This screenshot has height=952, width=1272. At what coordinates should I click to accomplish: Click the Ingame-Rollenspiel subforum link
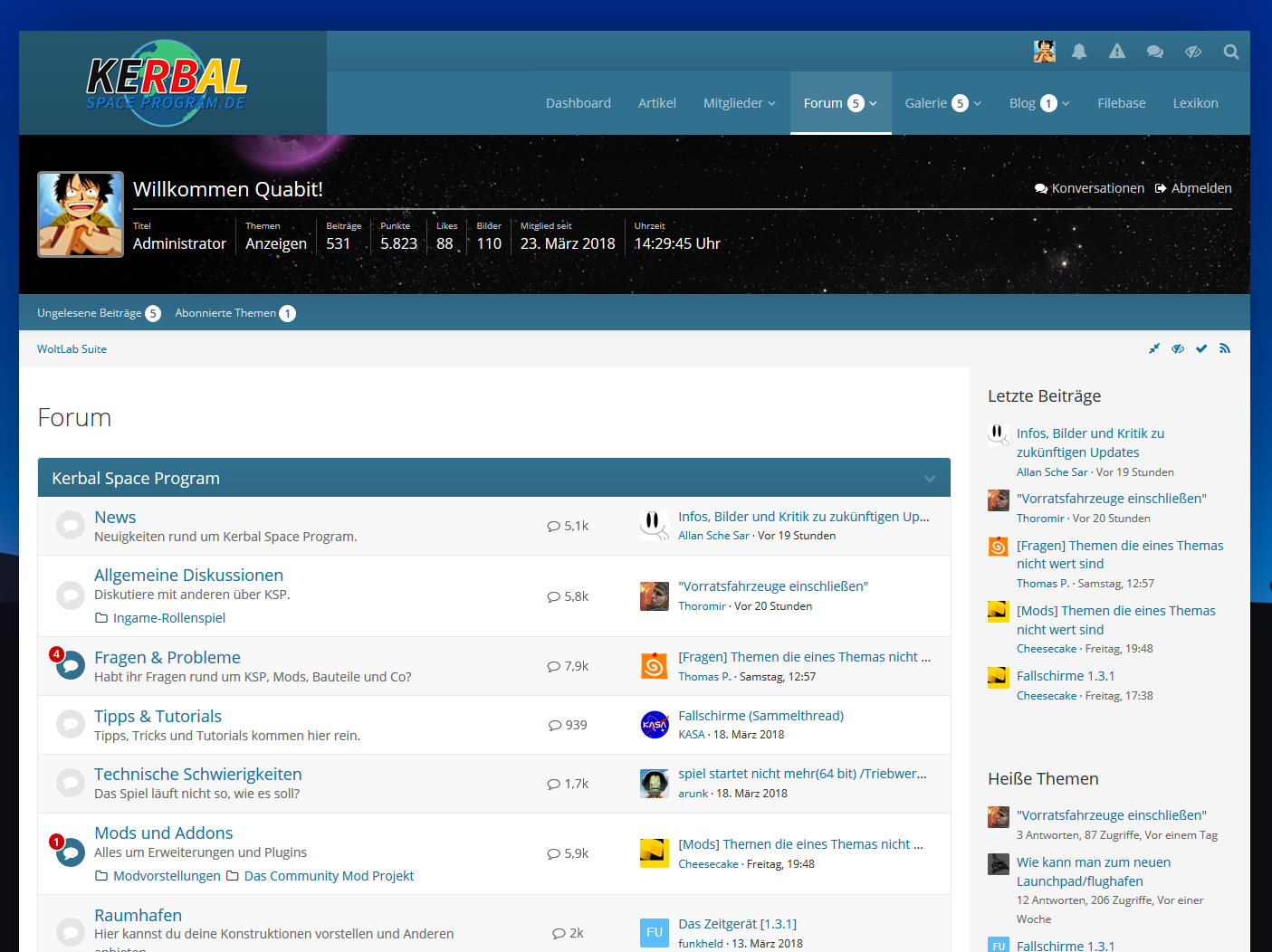pyautogui.click(x=168, y=618)
